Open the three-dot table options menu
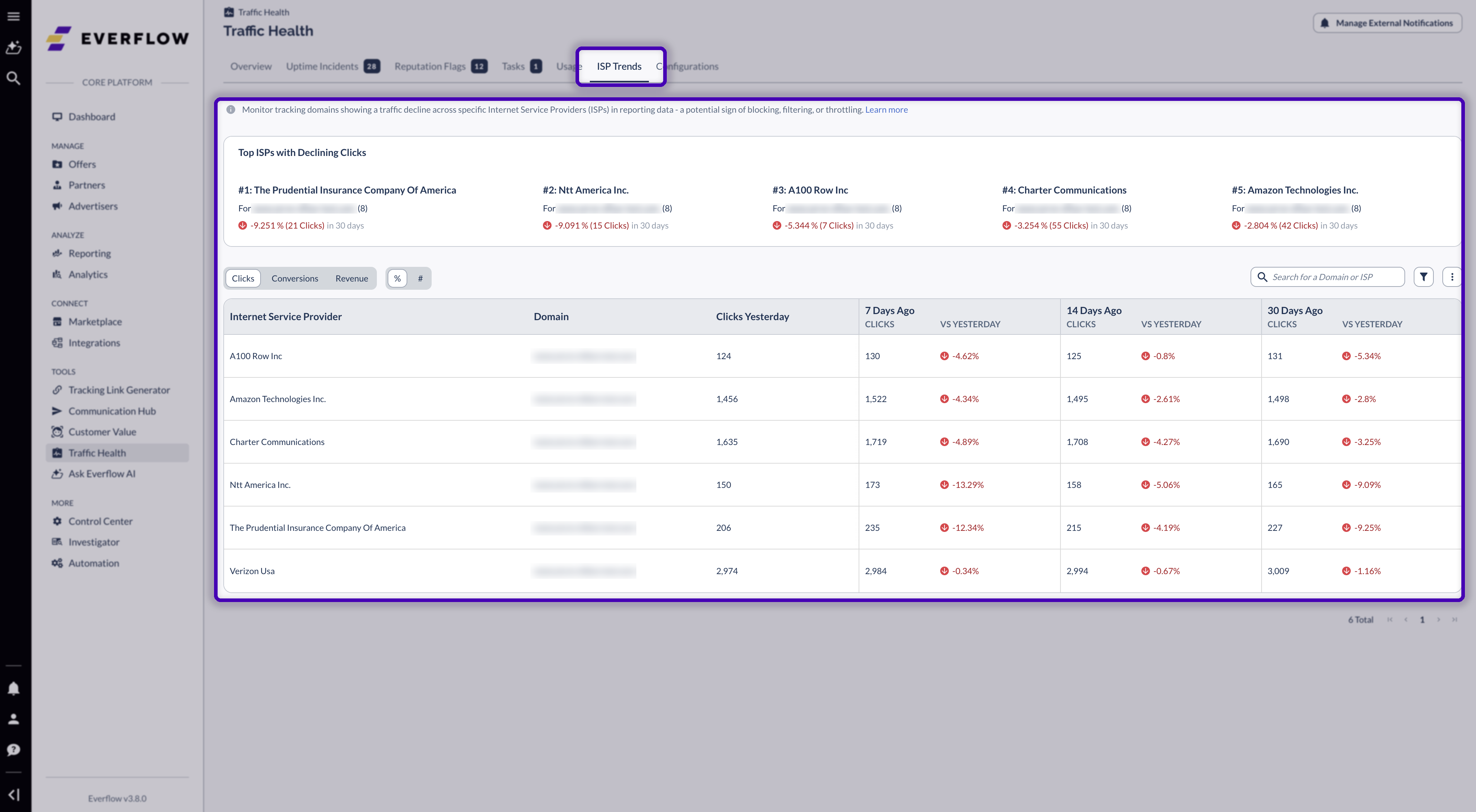The width and height of the screenshot is (1476, 812). tap(1452, 277)
